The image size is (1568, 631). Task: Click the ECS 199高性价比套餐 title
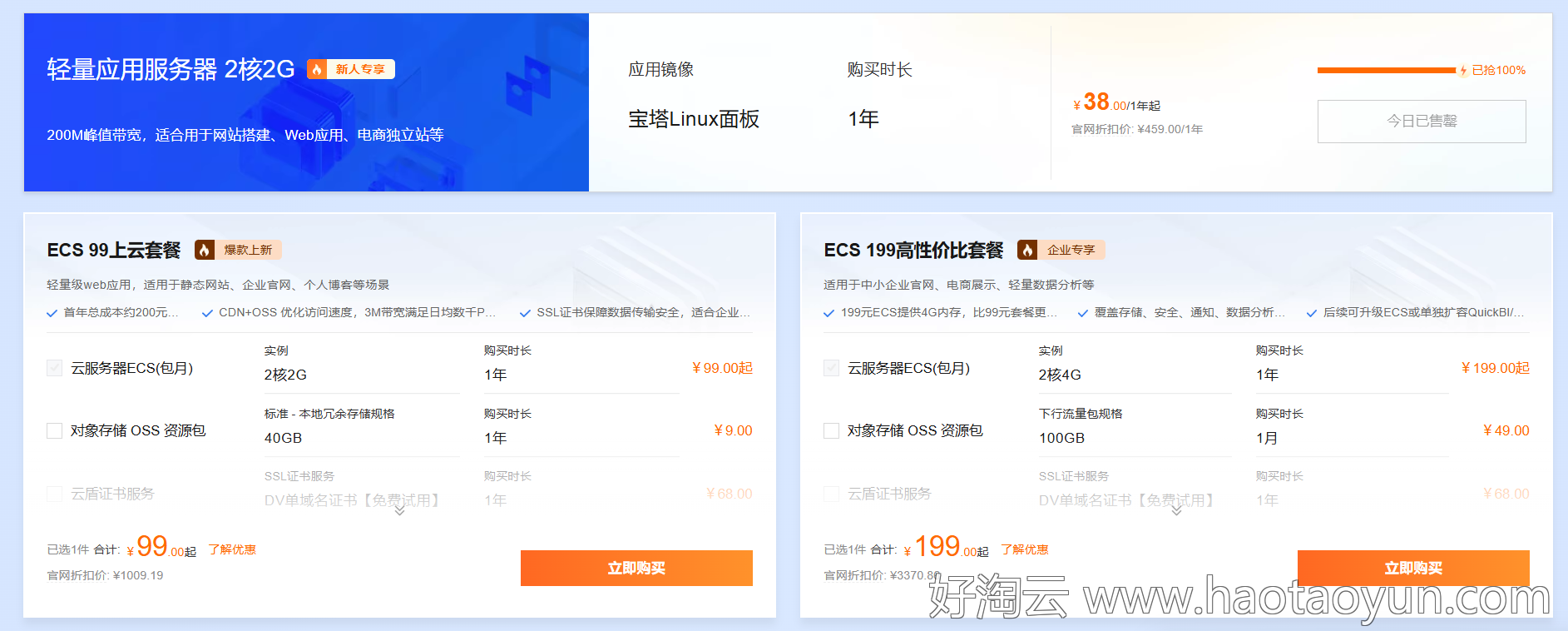[x=913, y=250]
